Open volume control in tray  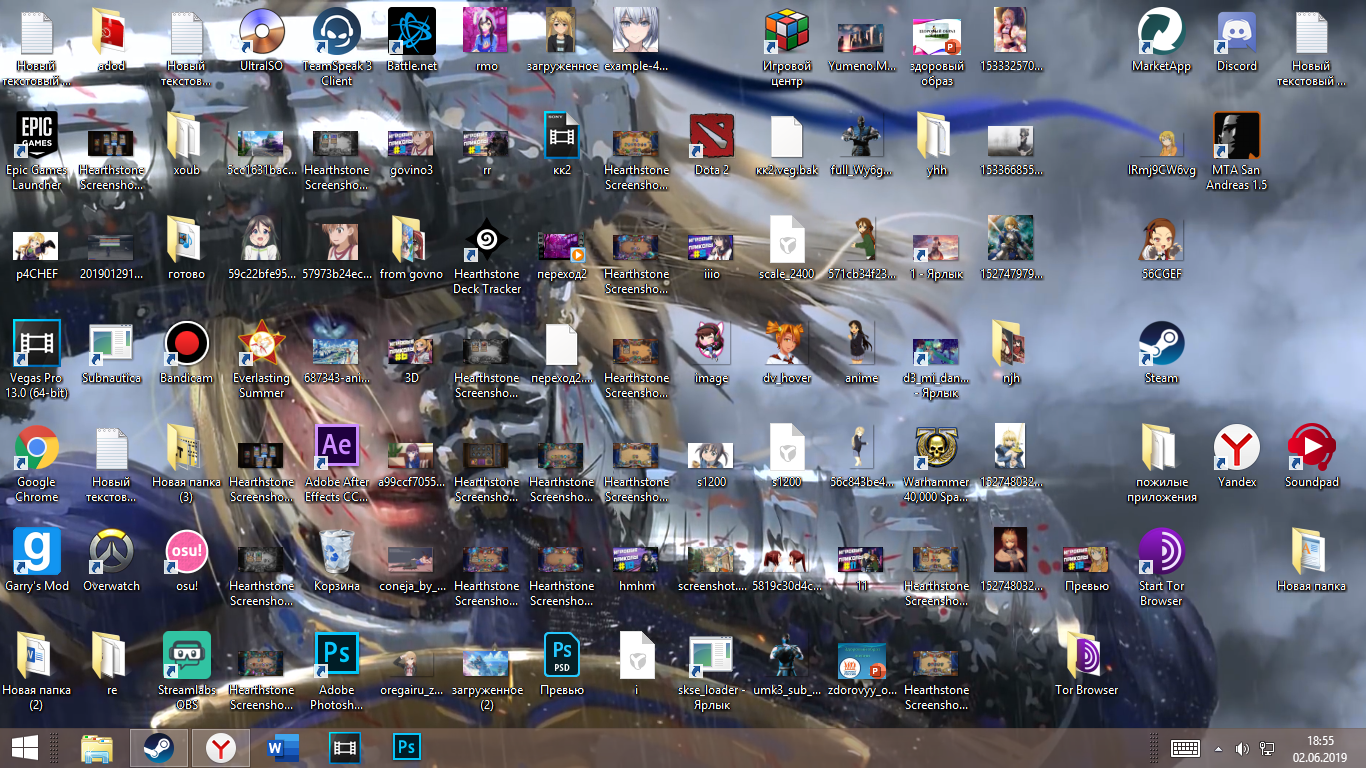(x=1242, y=748)
